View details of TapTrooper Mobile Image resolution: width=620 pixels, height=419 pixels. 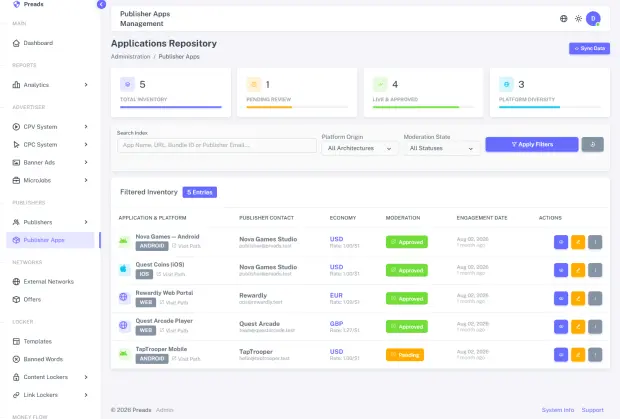(561, 355)
